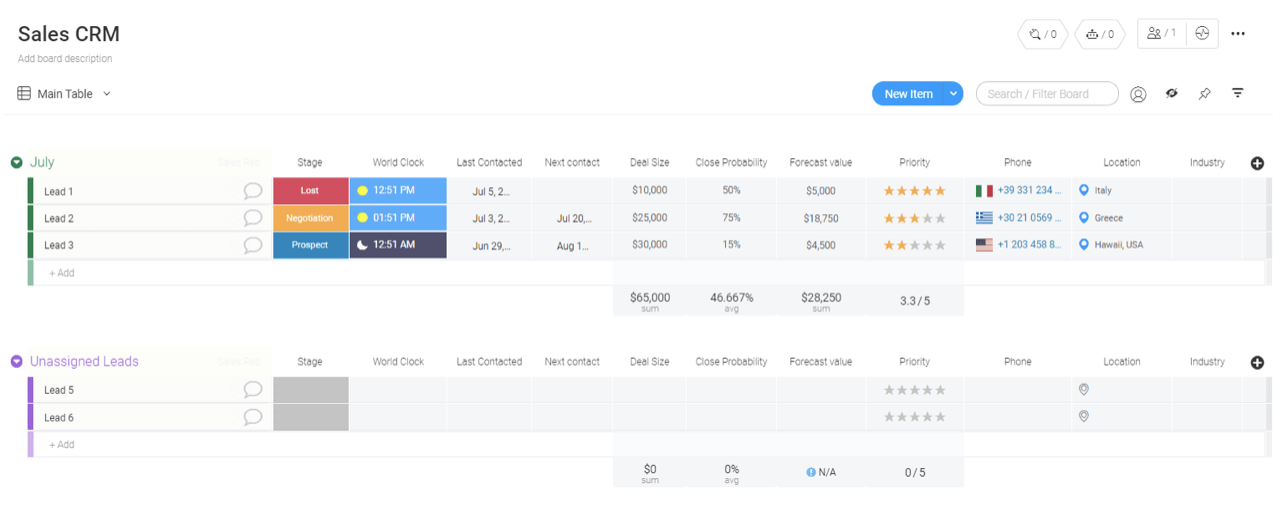Open the pin columns icon
Image resolution: width=1288 pixels, height=528 pixels.
pos(1205,94)
